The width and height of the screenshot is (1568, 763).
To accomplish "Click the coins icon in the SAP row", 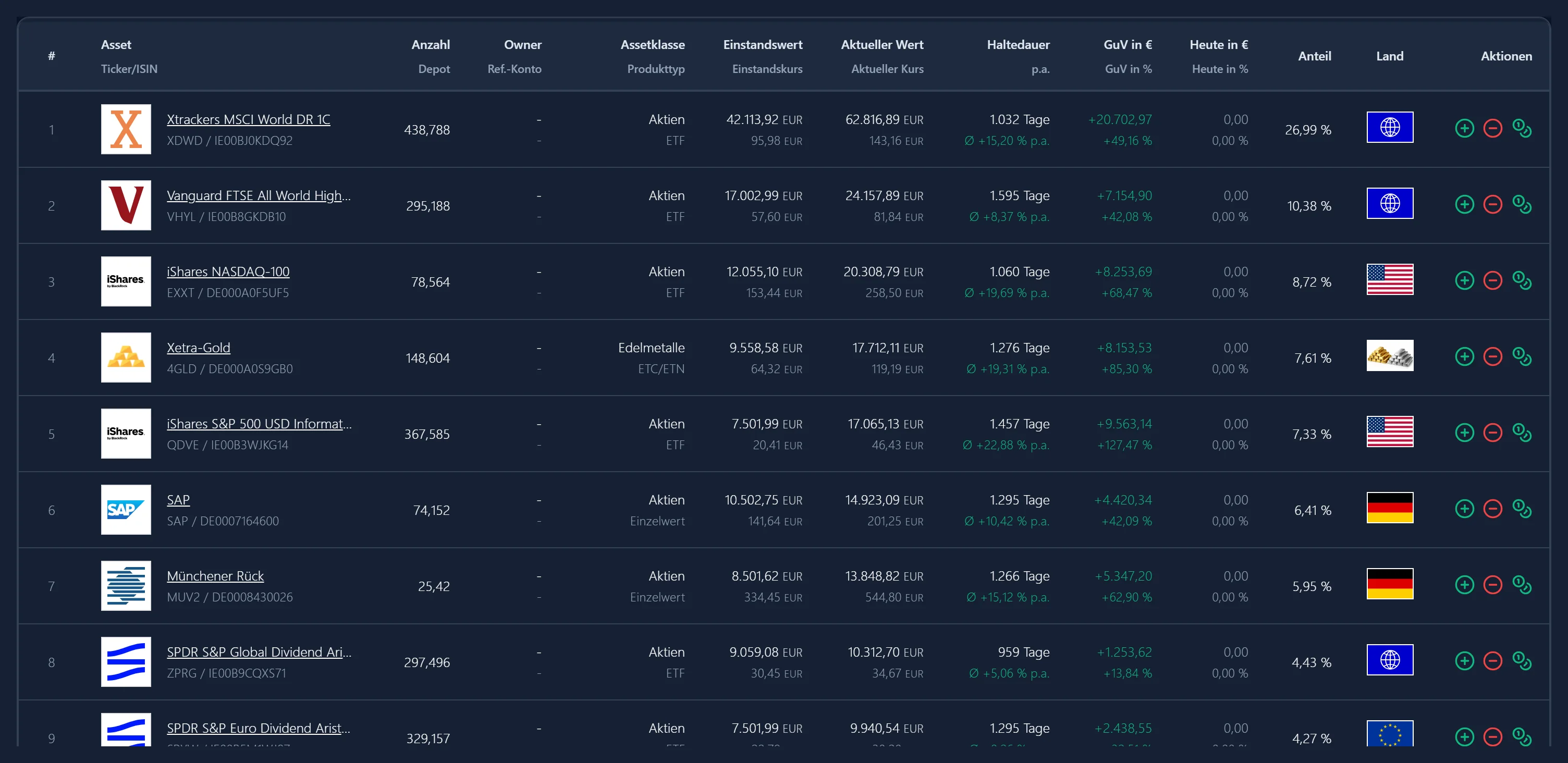I will tap(1522, 509).
